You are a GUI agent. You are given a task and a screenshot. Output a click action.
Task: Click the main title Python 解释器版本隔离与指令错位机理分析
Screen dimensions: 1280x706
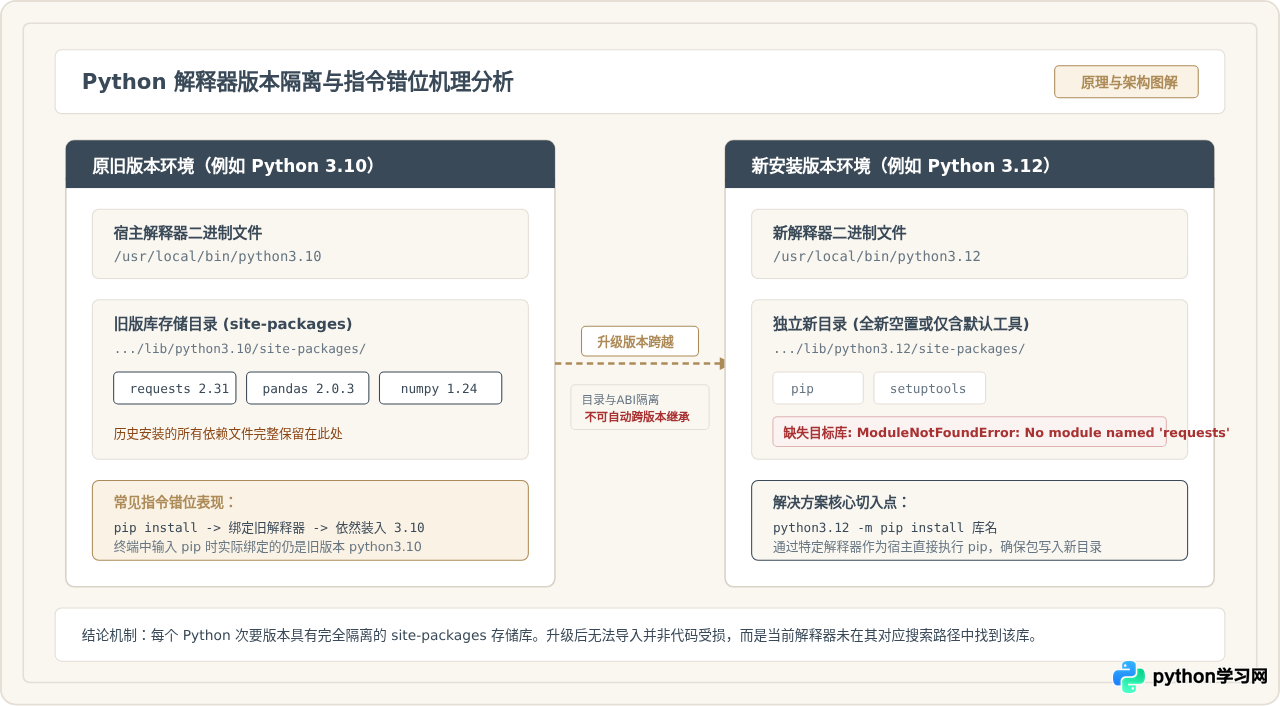(x=297, y=82)
